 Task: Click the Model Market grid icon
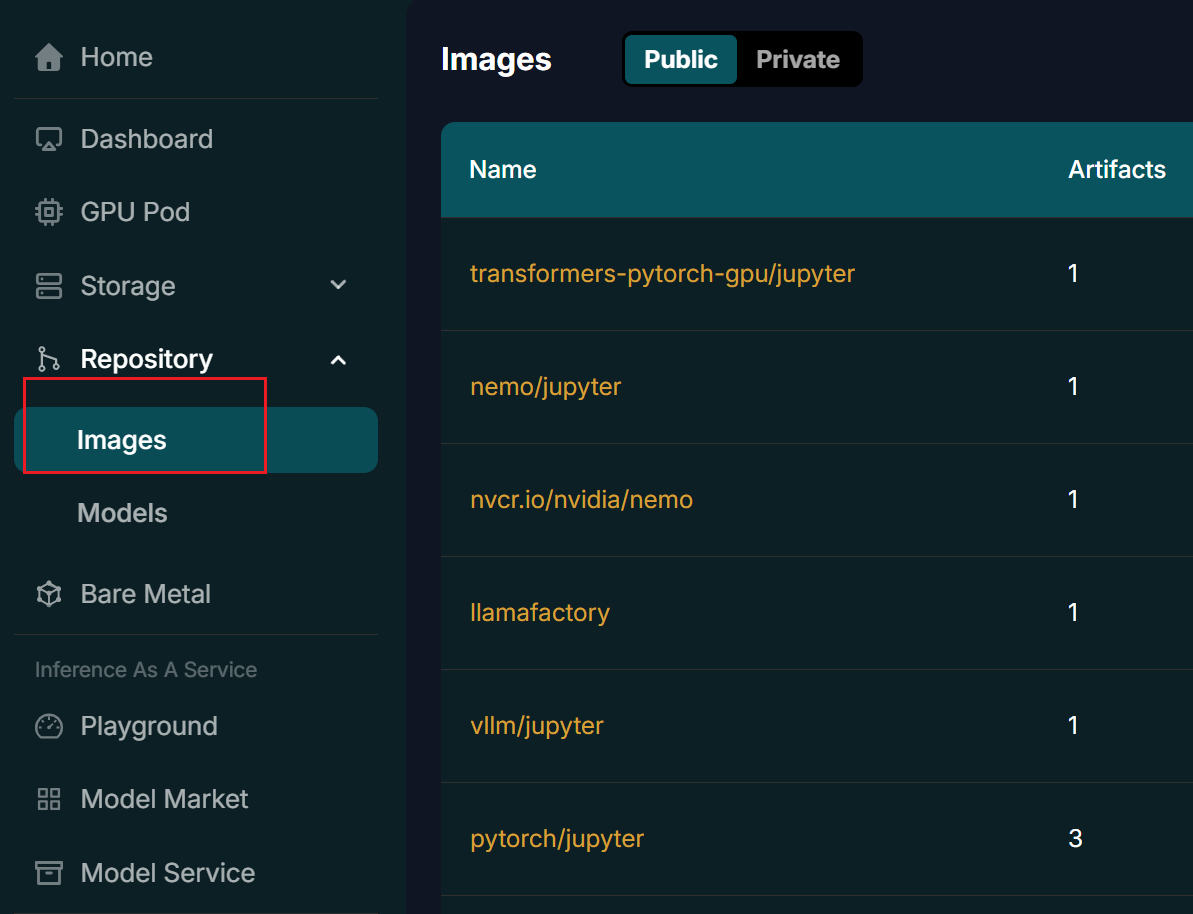[48, 799]
